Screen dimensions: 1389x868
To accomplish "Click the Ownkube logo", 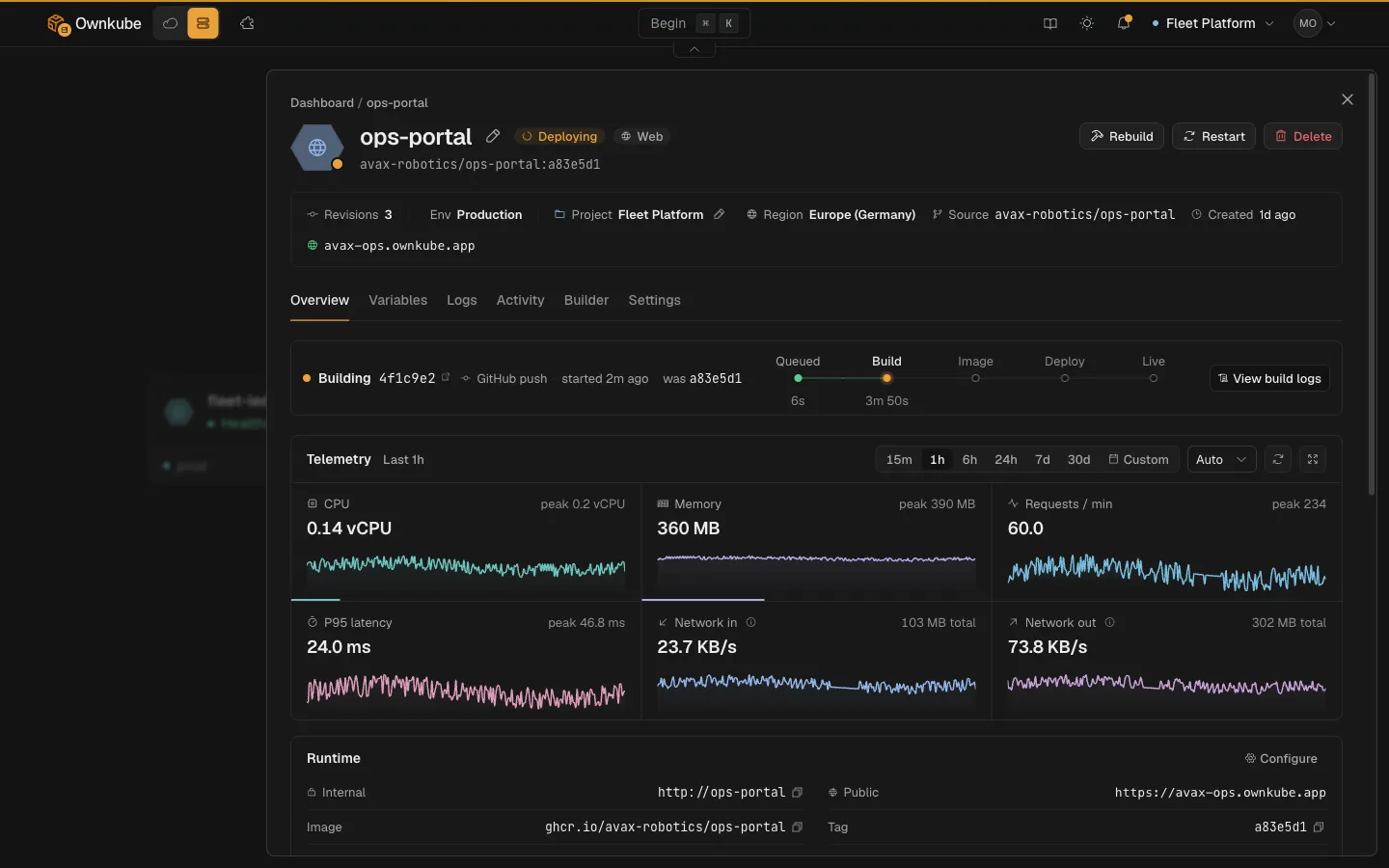I will coord(94,23).
